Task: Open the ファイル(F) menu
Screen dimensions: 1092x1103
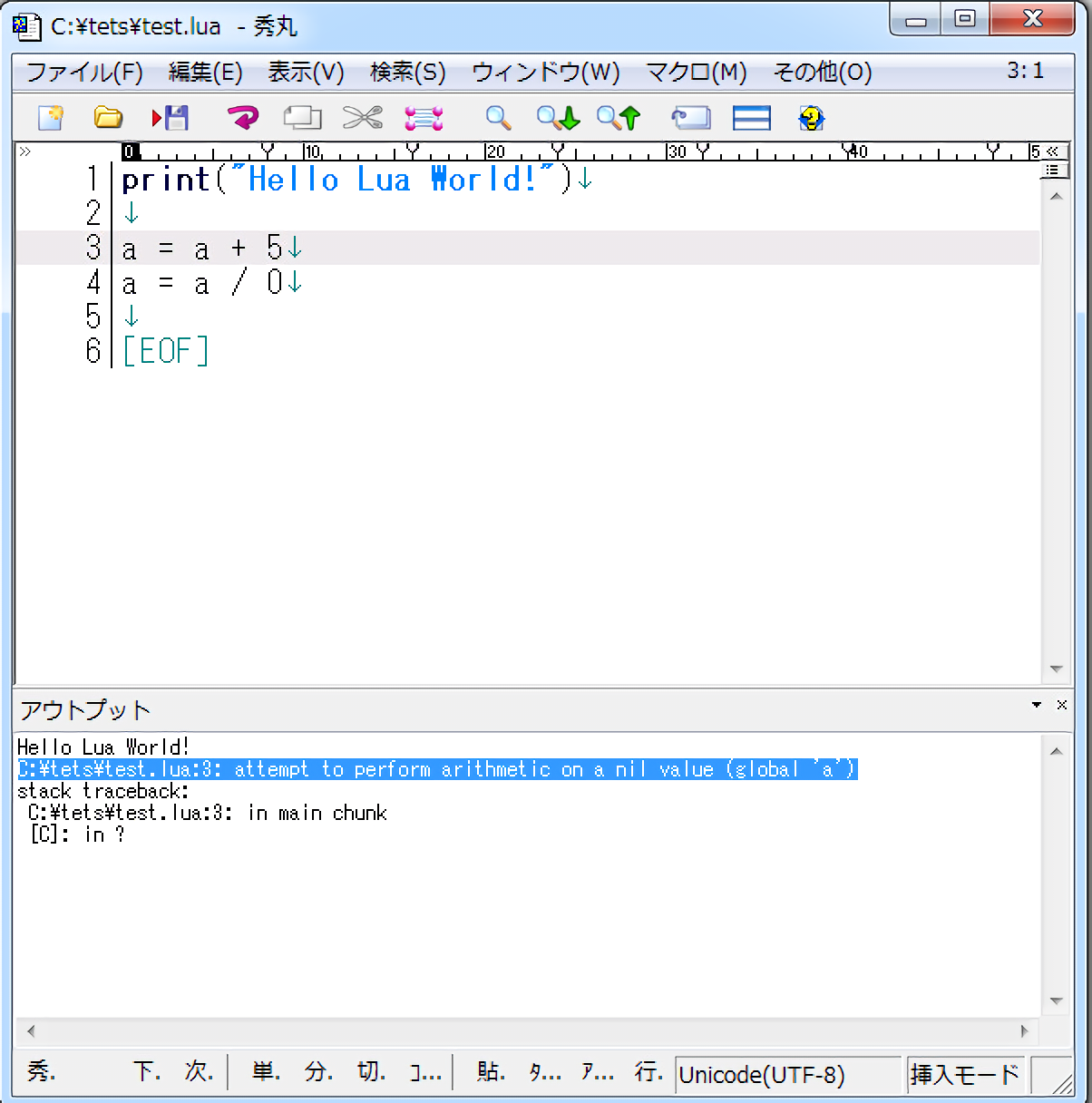Action: pos(84,73)
